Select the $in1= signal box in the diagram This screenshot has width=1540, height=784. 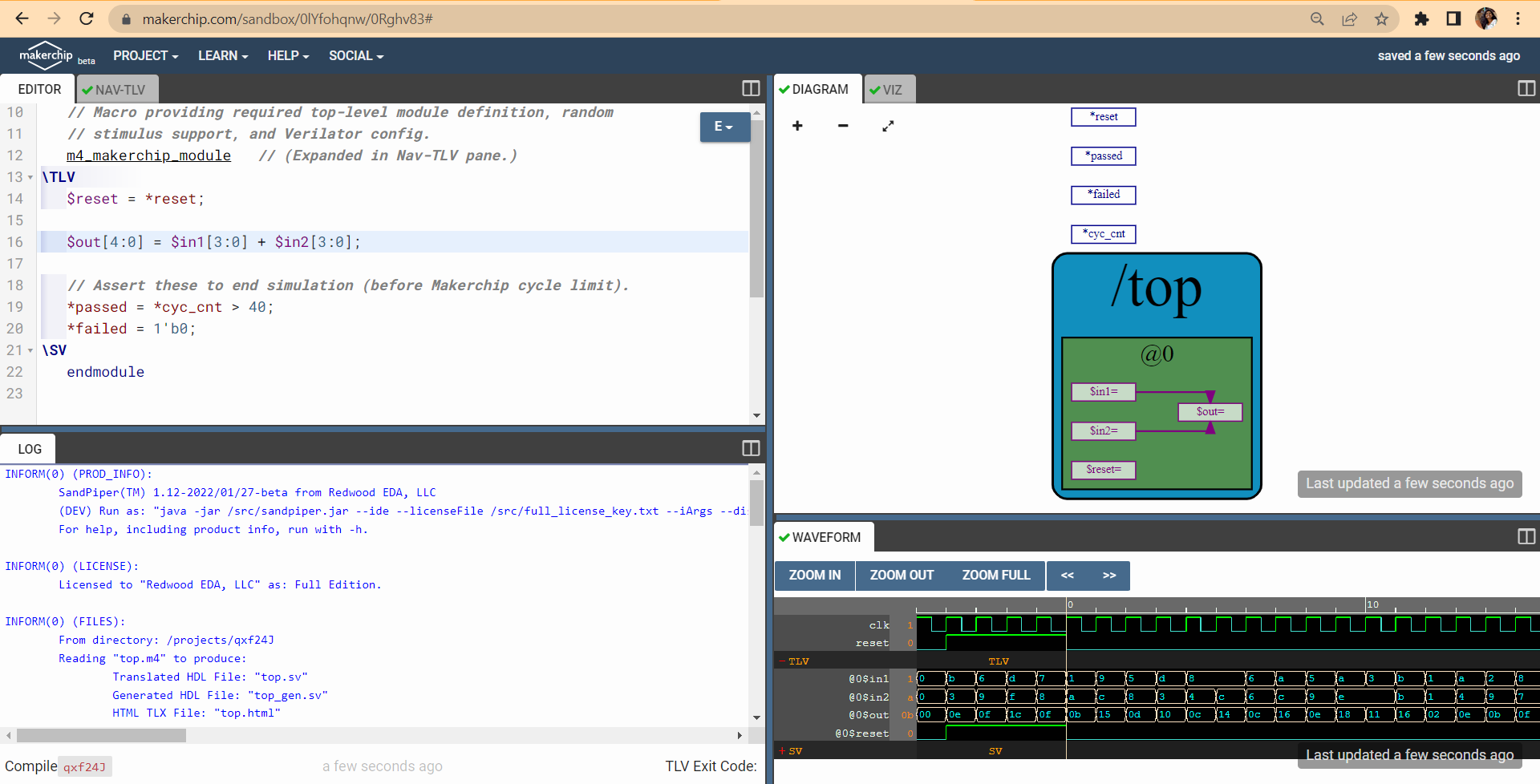[x=1104, y=392]
